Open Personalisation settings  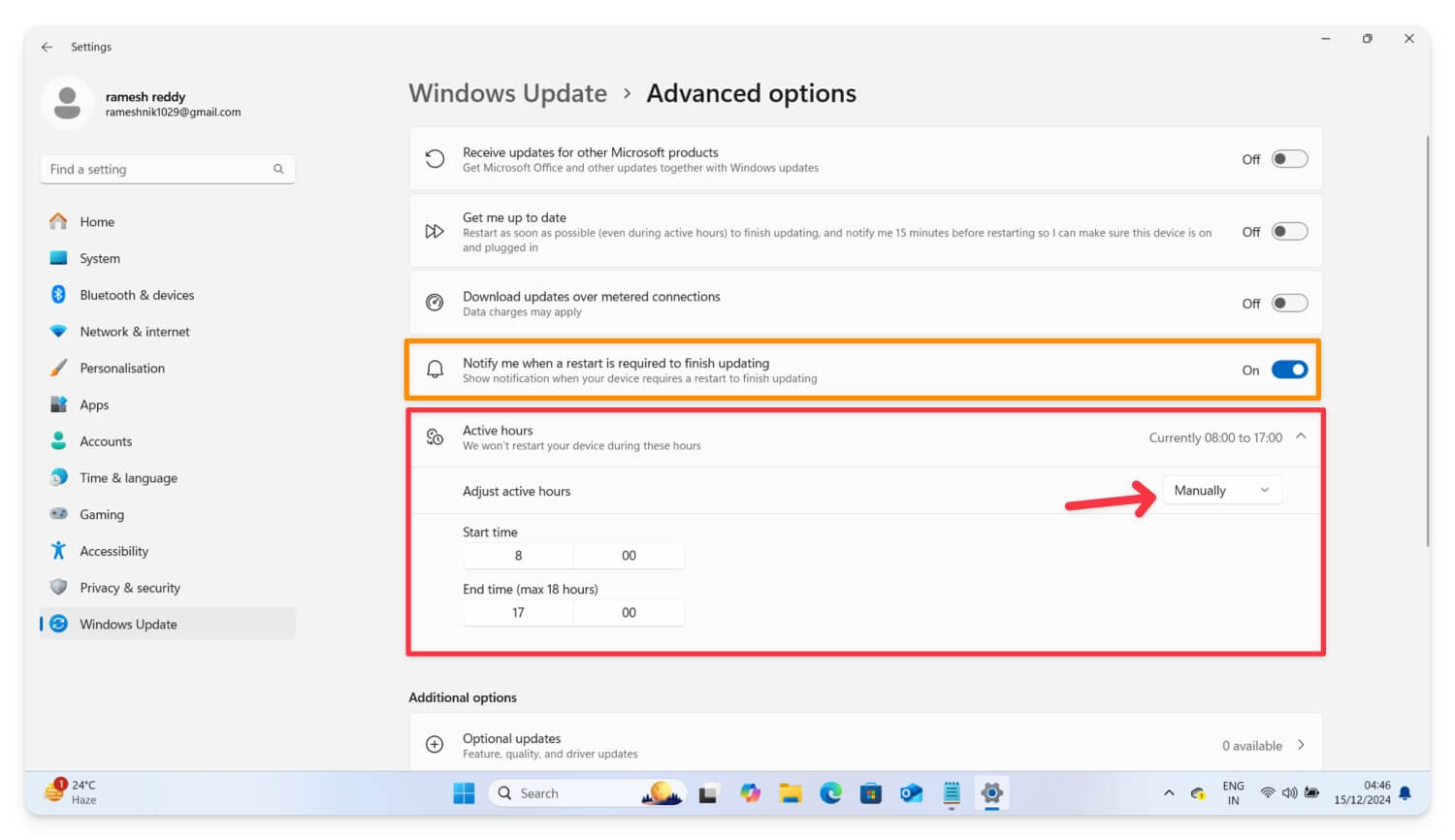(122, 368)
